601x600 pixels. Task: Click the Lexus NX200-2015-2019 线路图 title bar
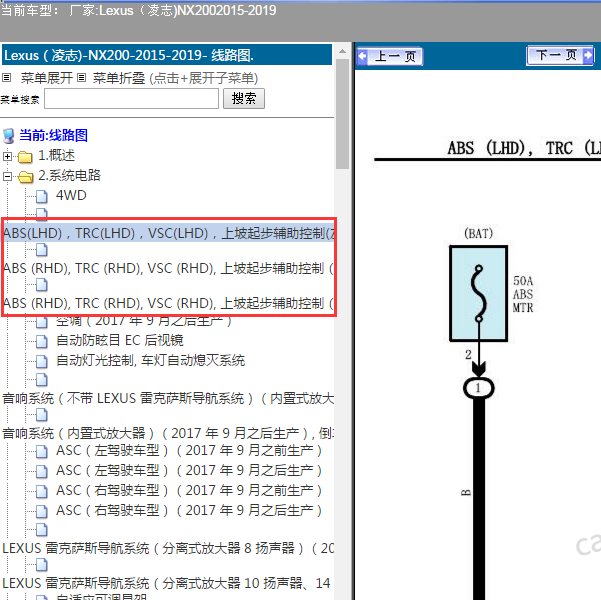click(x=167, y=55)
